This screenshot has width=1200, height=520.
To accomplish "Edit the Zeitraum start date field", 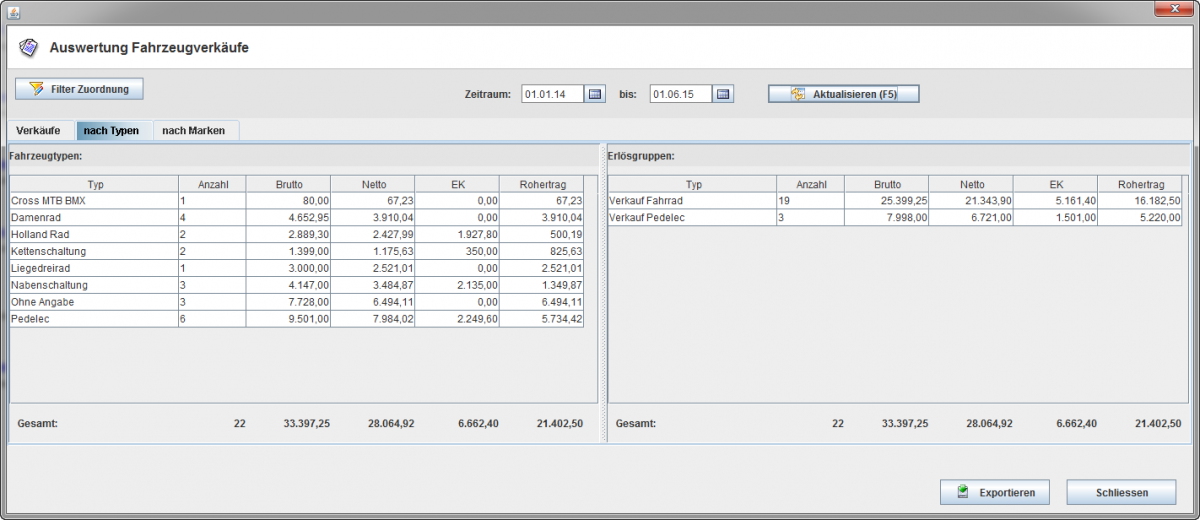I will (551, 94).
